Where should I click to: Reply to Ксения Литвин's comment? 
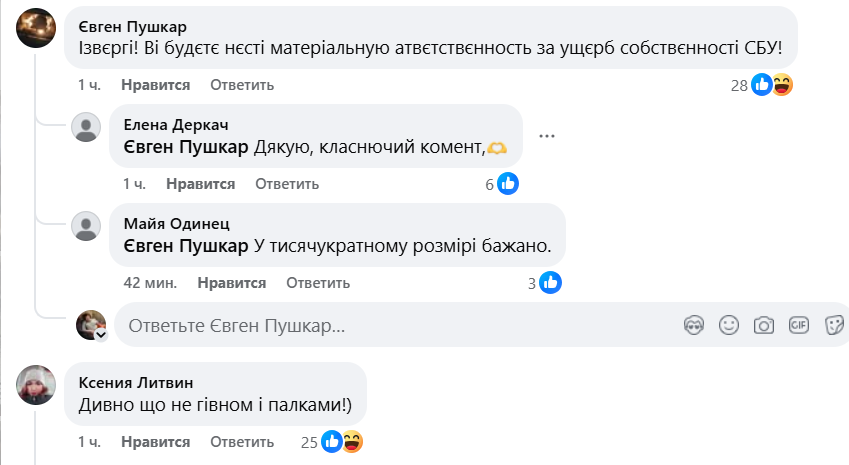(x=242, y=441)
